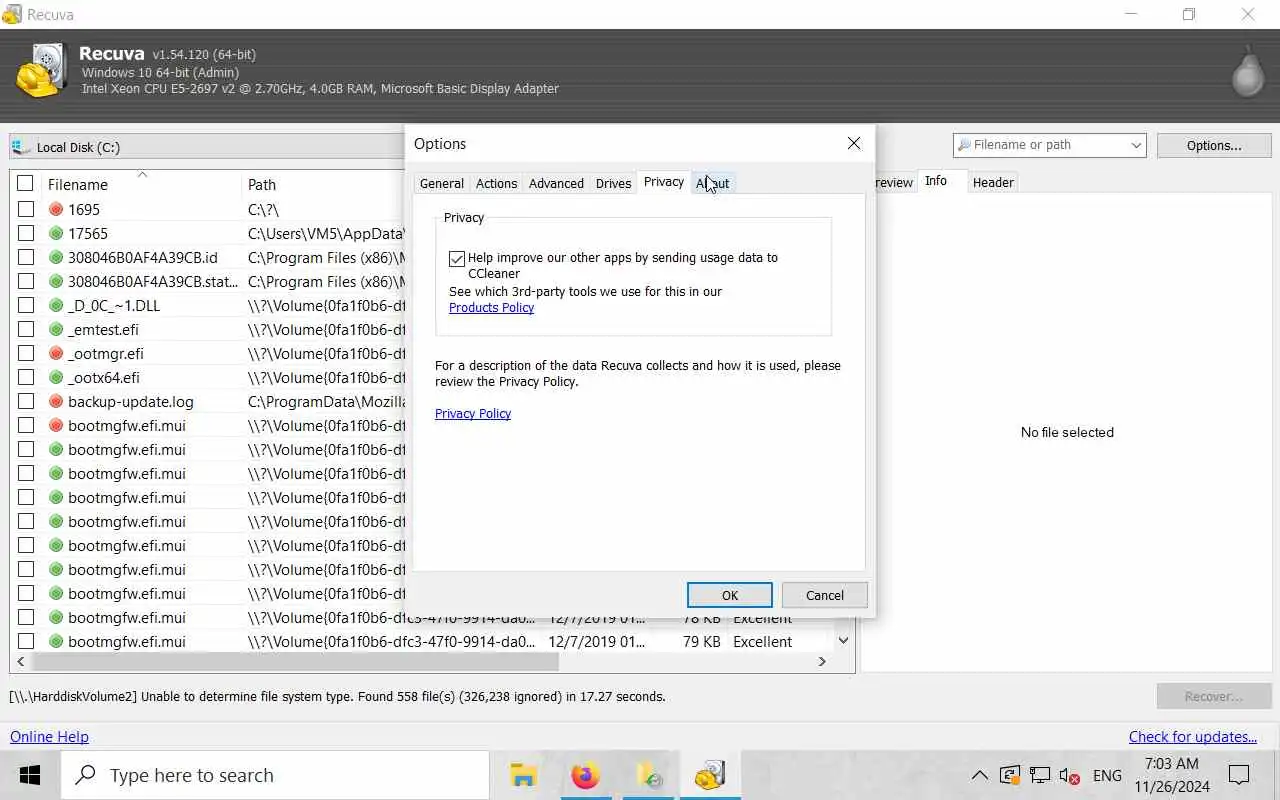Show hidden system tray icons
Screen dimensions: 1280x800
click(x=980, y=775)
